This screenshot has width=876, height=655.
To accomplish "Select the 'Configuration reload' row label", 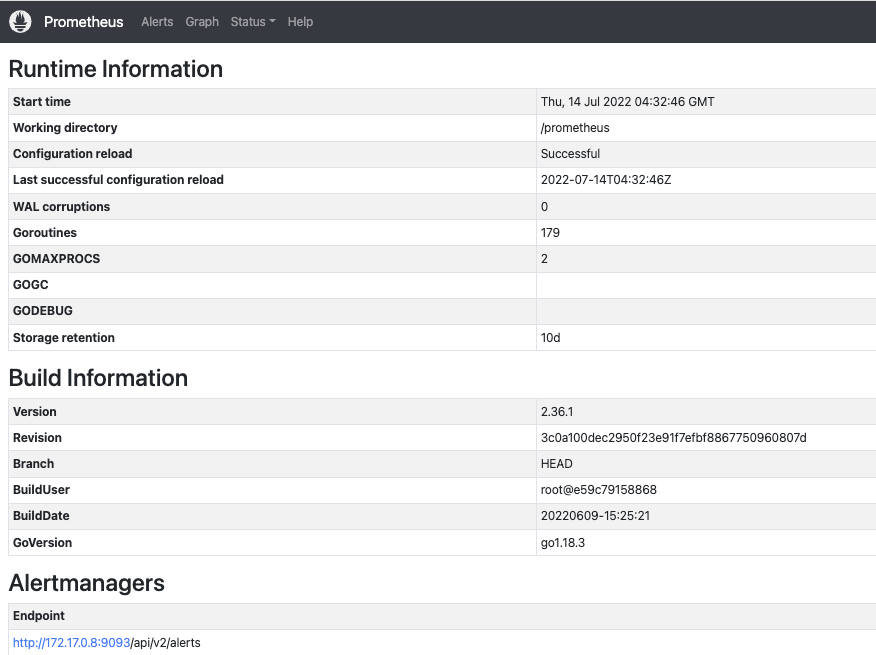I will 73,154.
